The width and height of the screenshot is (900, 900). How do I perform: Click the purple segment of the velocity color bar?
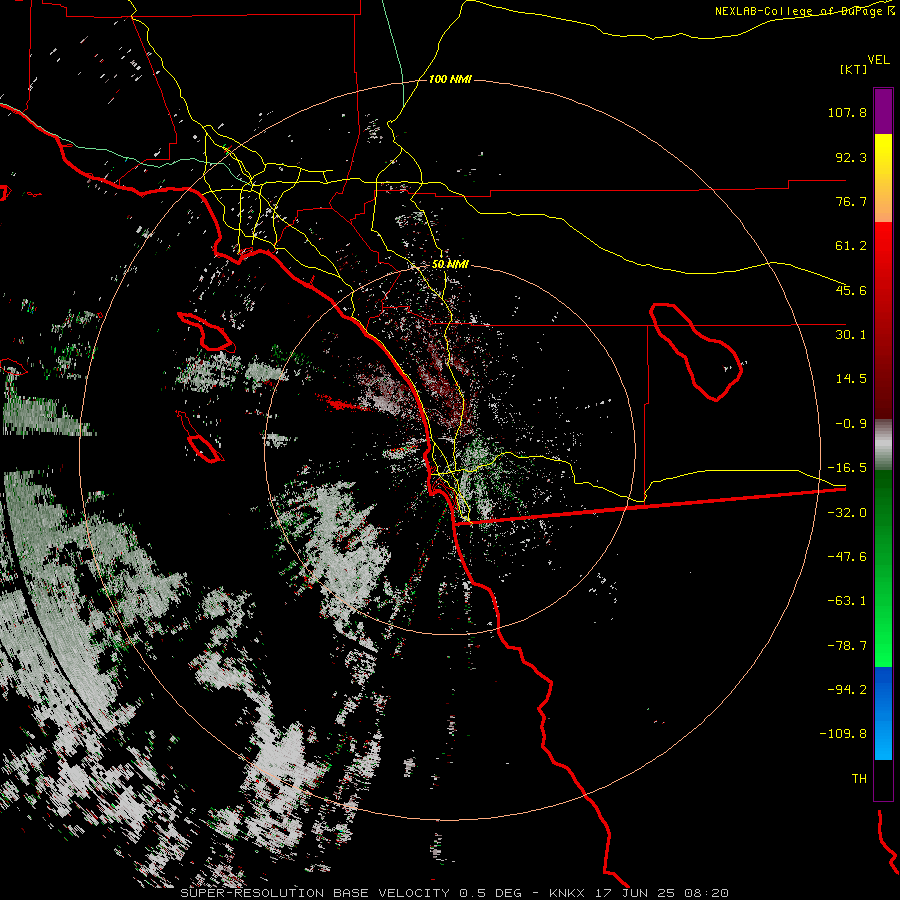click(883, 111)
